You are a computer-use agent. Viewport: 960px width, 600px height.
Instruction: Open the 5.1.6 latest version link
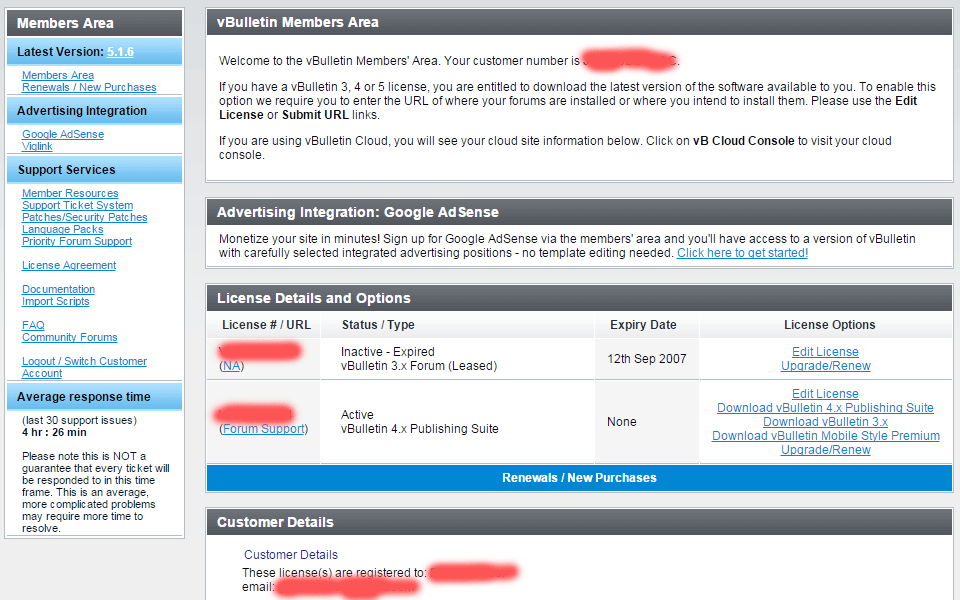[120, 51]
